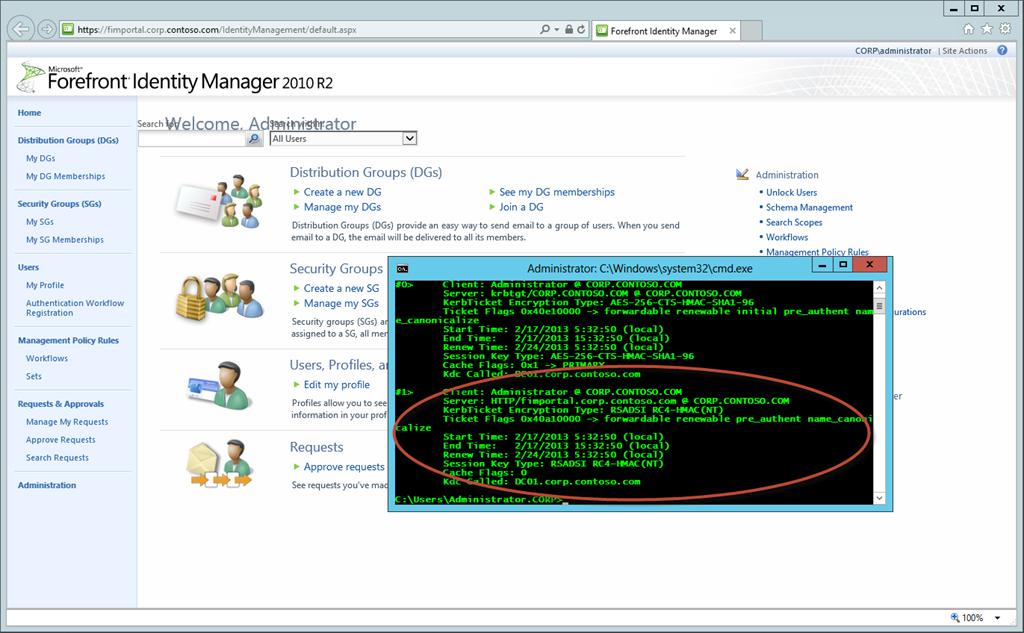This screenshot has width=1024, height=633.
Task: Go back with the browser Back arrow
Action: point(21,29)
